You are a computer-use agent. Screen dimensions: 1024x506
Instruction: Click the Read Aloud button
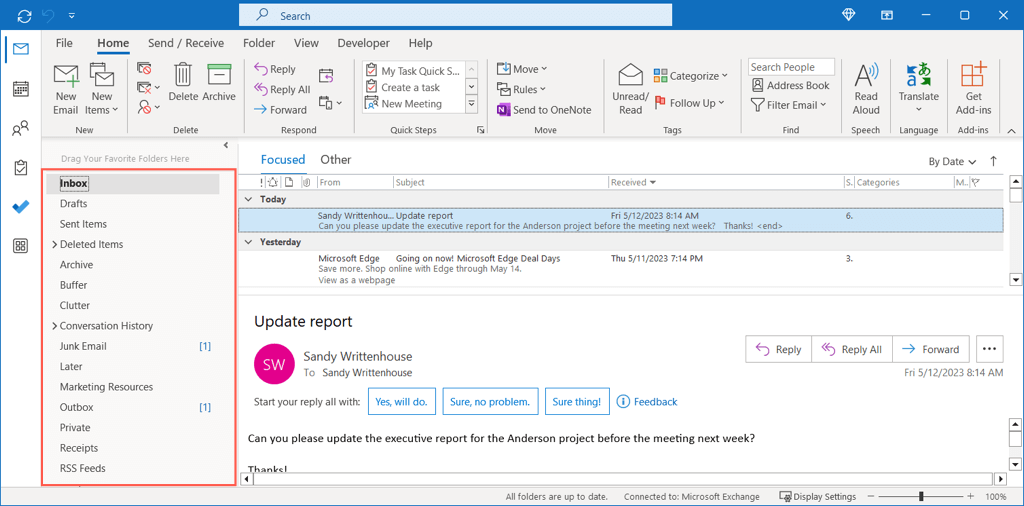(866, 89)
